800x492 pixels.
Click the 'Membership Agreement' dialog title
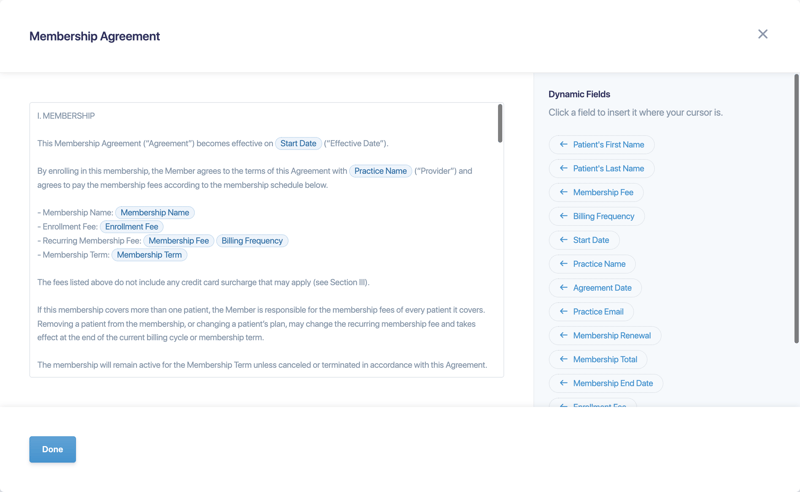(x=94, y=36)
